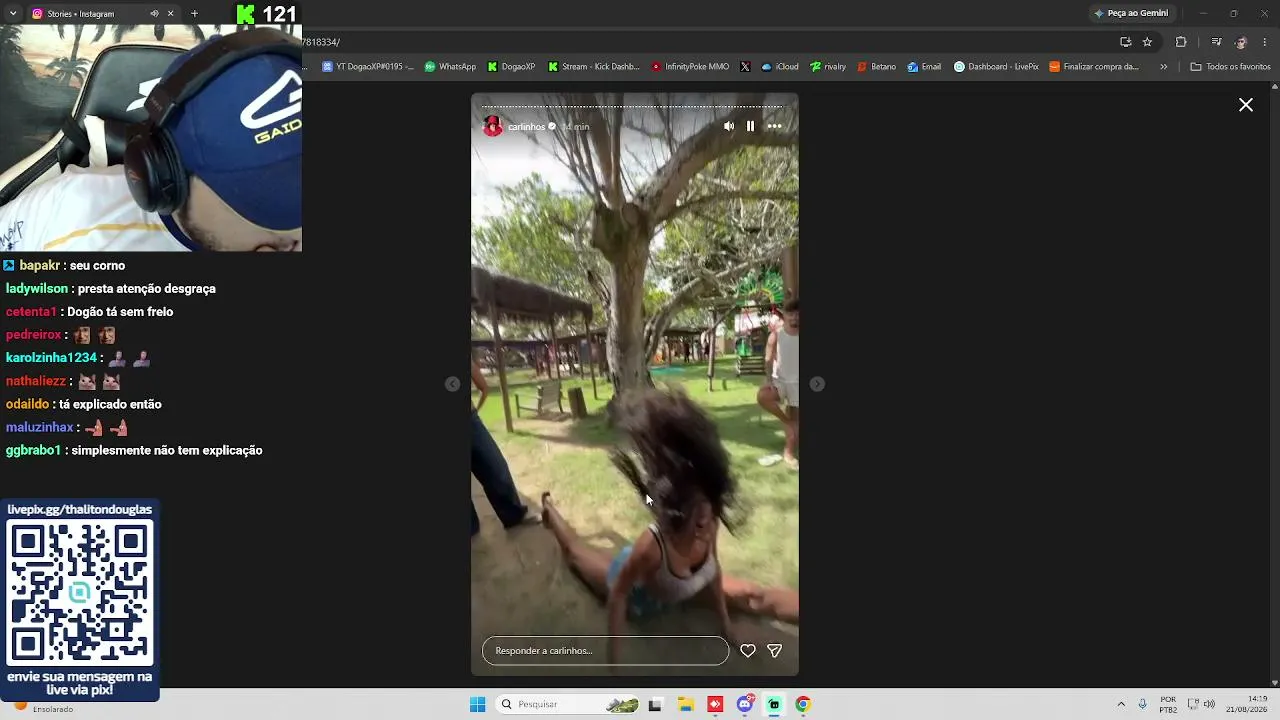
Task: Open the YT DogaoXP bookmark
Action: coord(368,67)
